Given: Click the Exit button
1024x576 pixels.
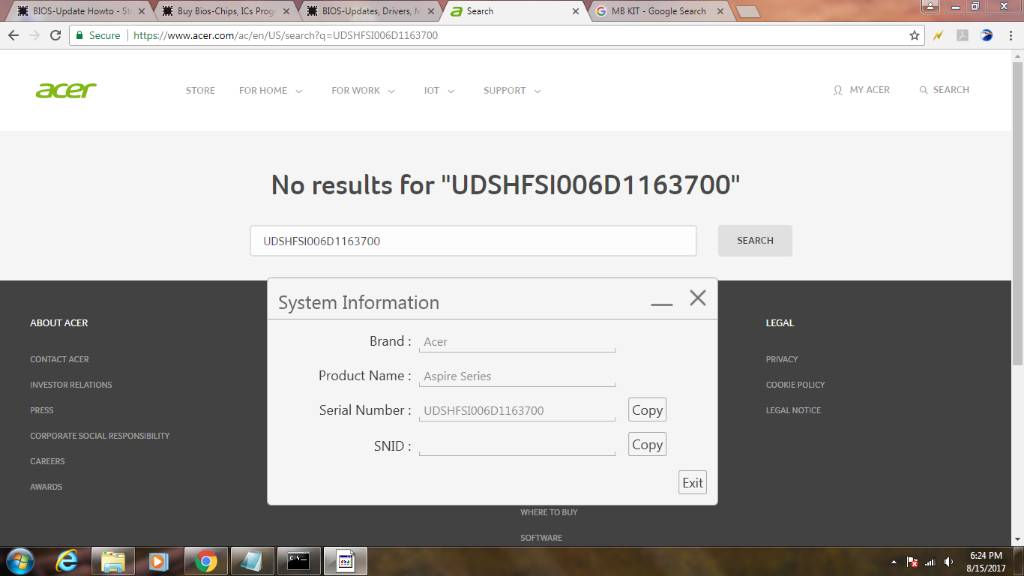Looking at the screenshot, I should (692, 483).
